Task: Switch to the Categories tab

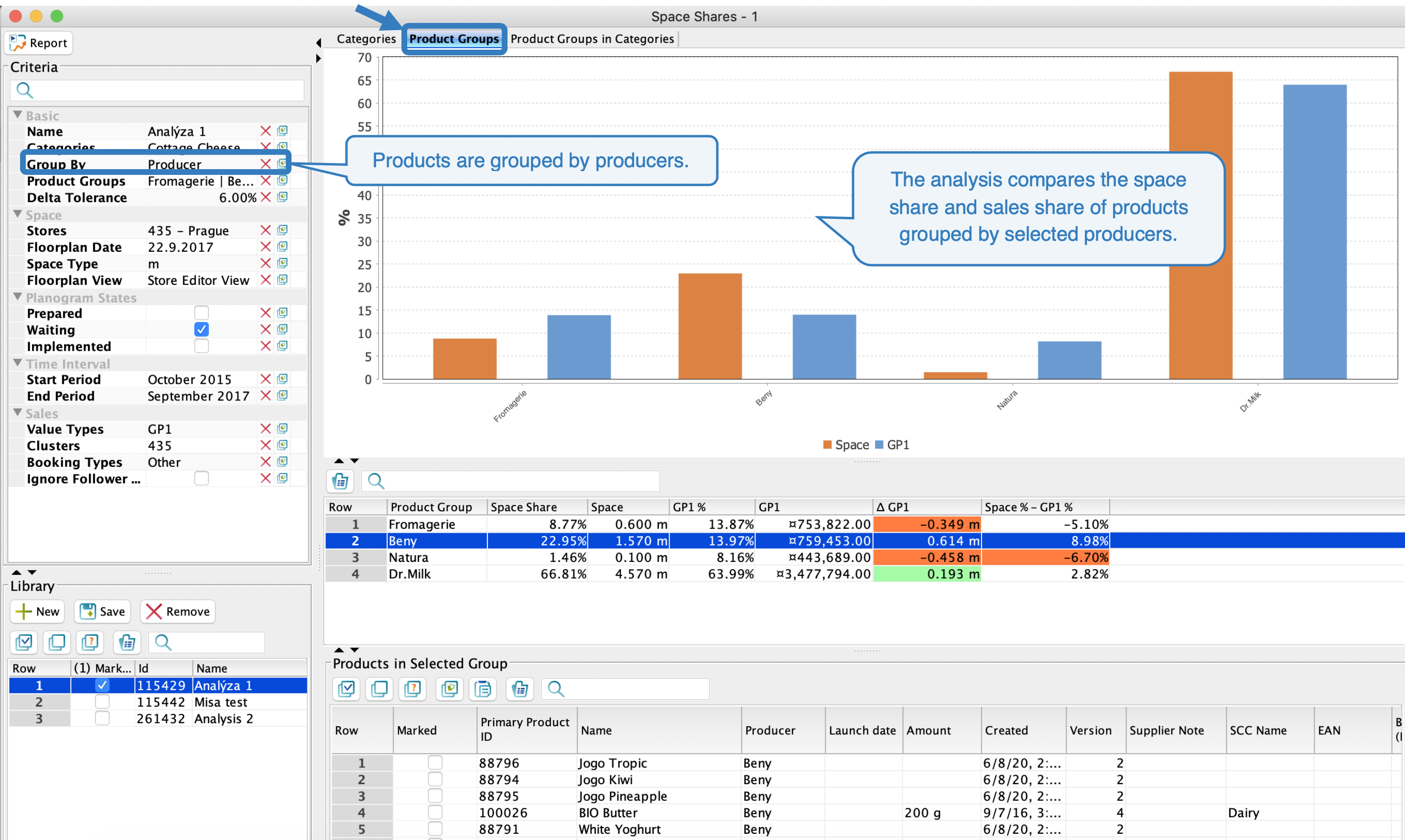Action: click(366, 39)
